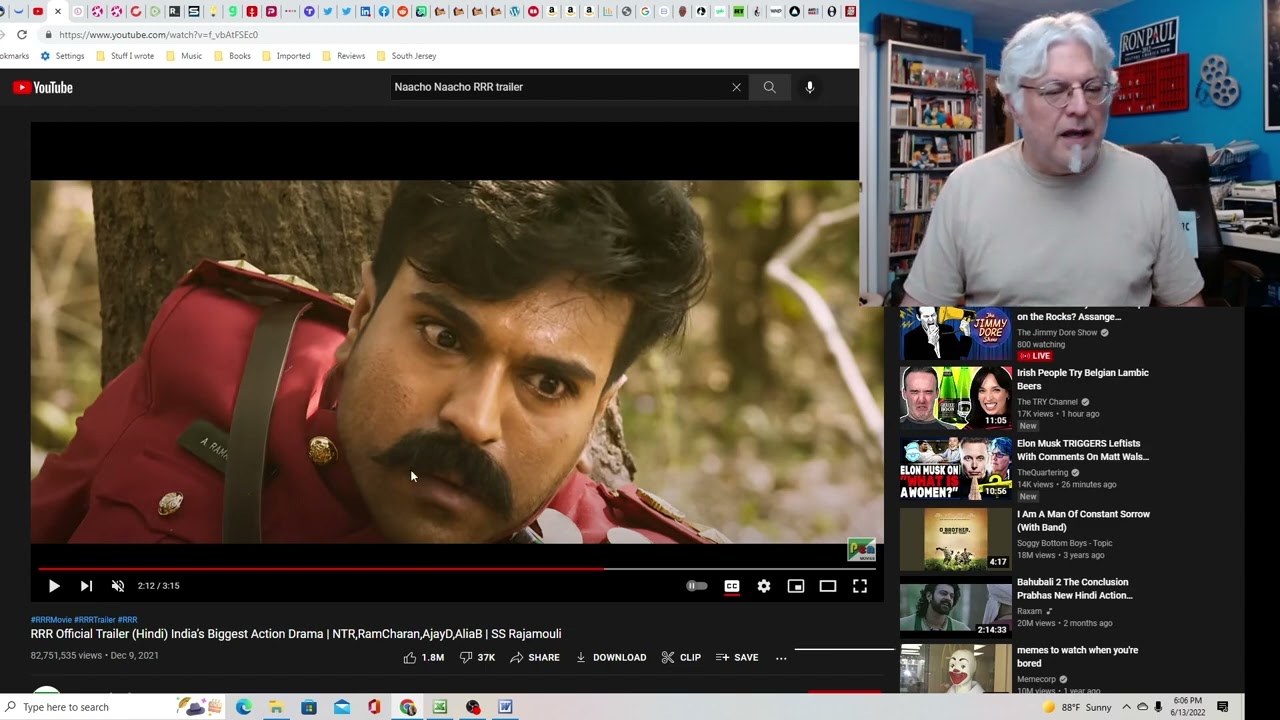Start voice search with microphone icon
This screenshot has height=720, width=1280.
[810, 87]
